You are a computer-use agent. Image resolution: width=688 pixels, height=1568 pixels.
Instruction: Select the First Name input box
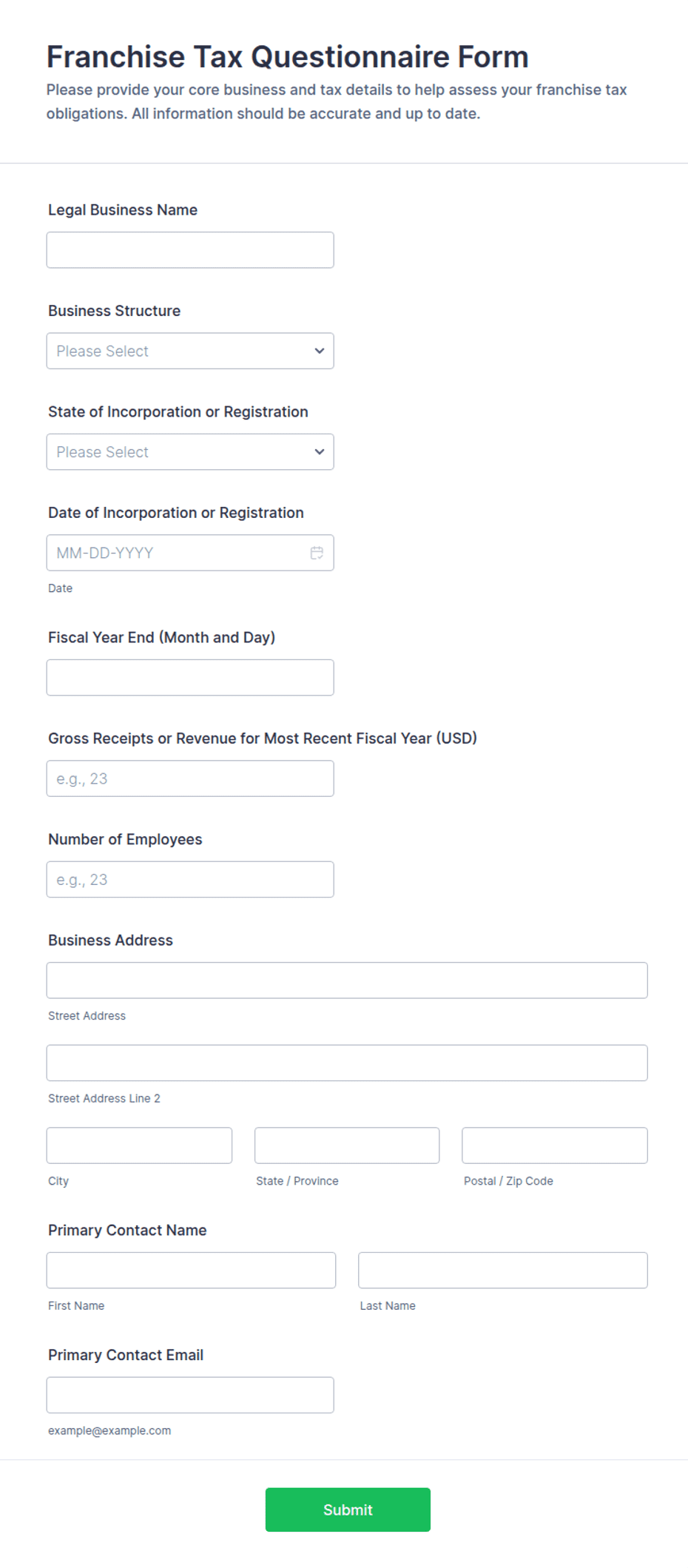pyautogui.click(x=191, y=1270)
